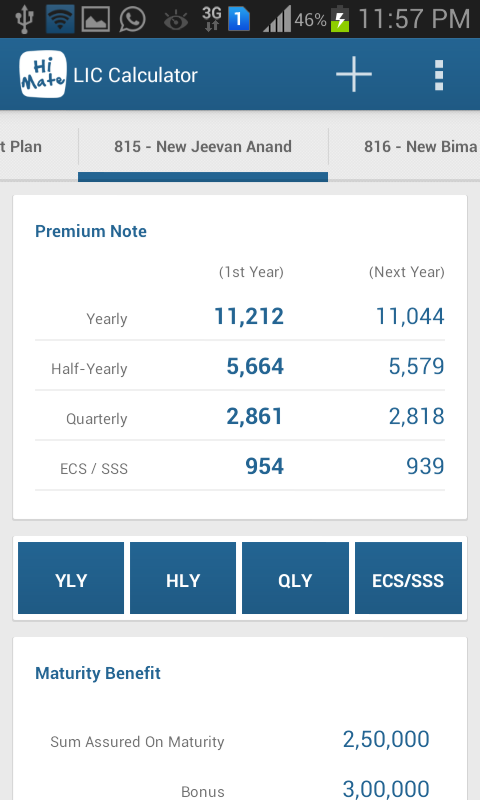Choose the YLY premium mode button
This screenshot has height=800, width=480.
tap(71, 578)
